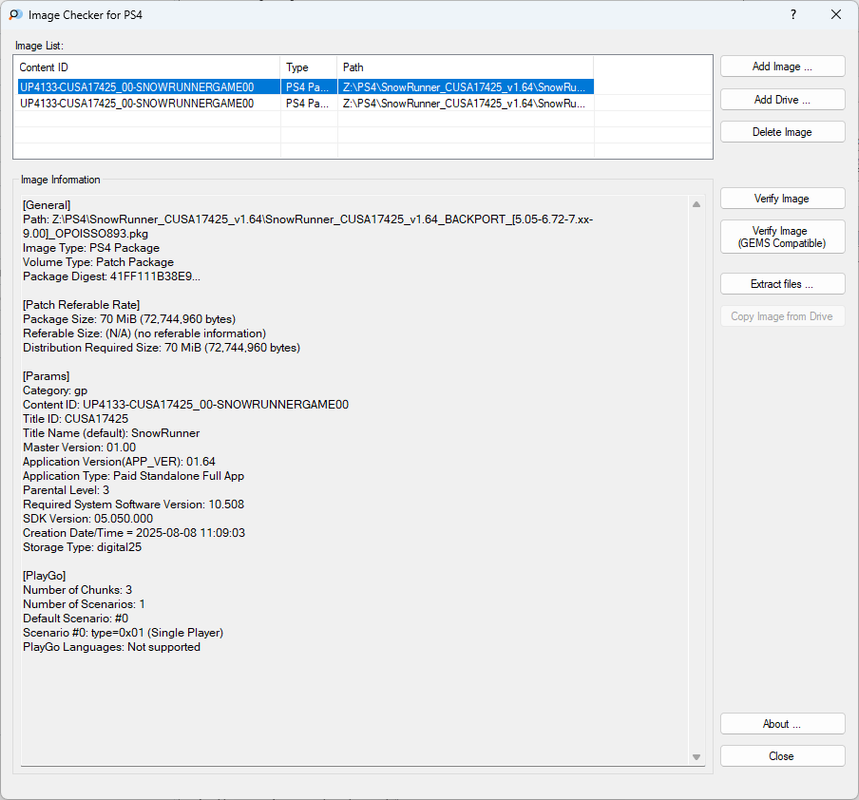Delete the selected image with Delete Image
The width and height of the screenshot is (859, 800).
(782, 132)
